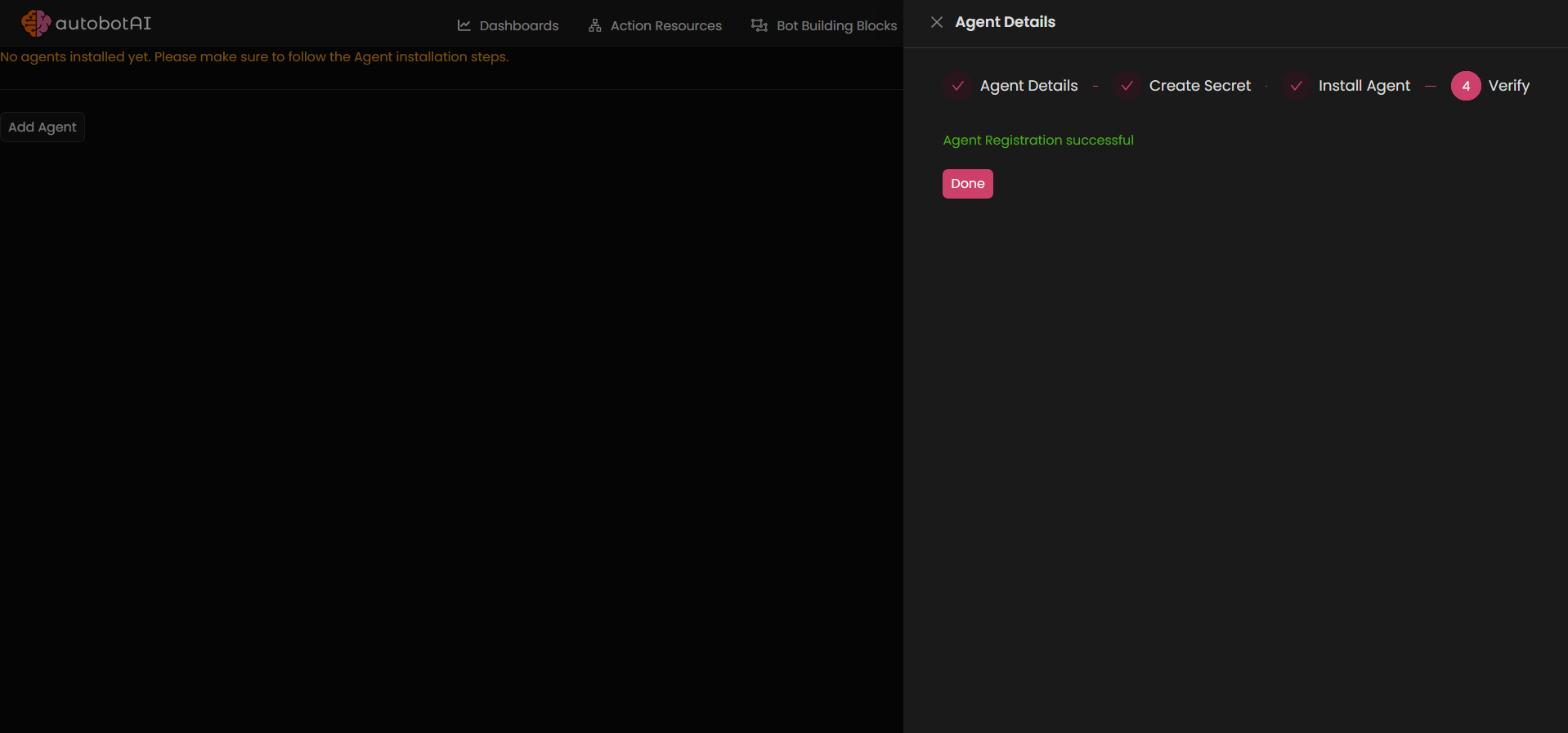Click the autobotAI brand name text

(104, 24)
